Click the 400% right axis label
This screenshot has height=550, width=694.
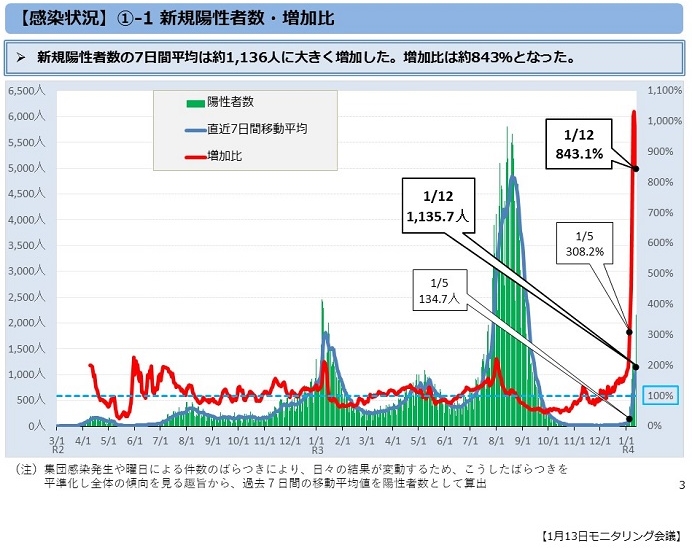coord(660,304)
